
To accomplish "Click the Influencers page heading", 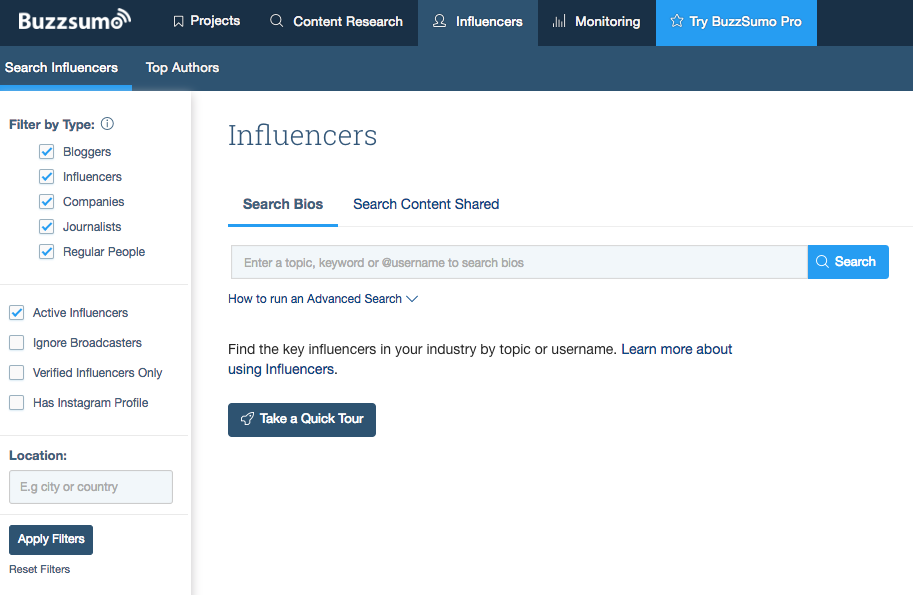I will point(303,135).
